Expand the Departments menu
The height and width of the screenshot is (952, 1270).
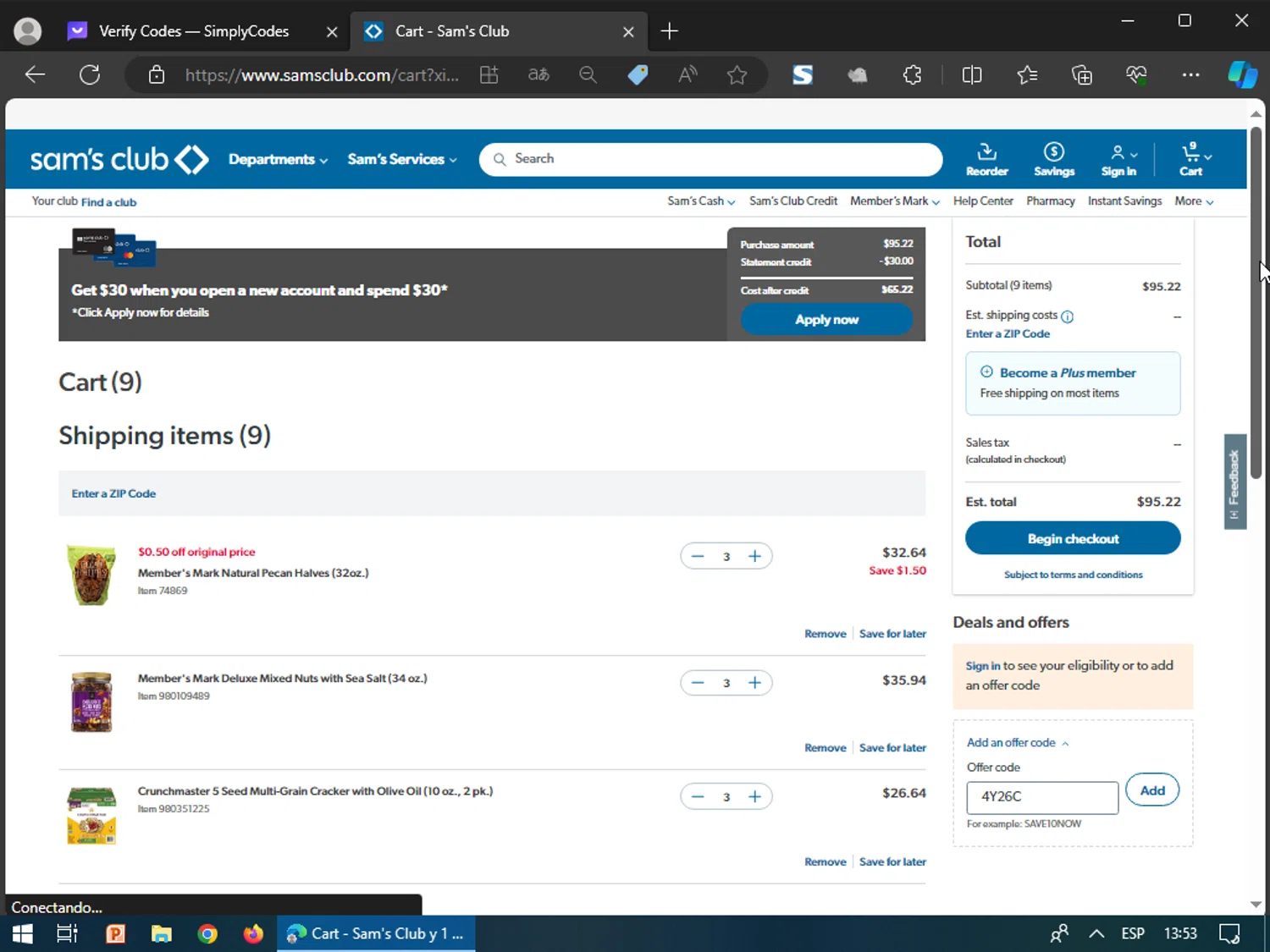pos(278,159)
